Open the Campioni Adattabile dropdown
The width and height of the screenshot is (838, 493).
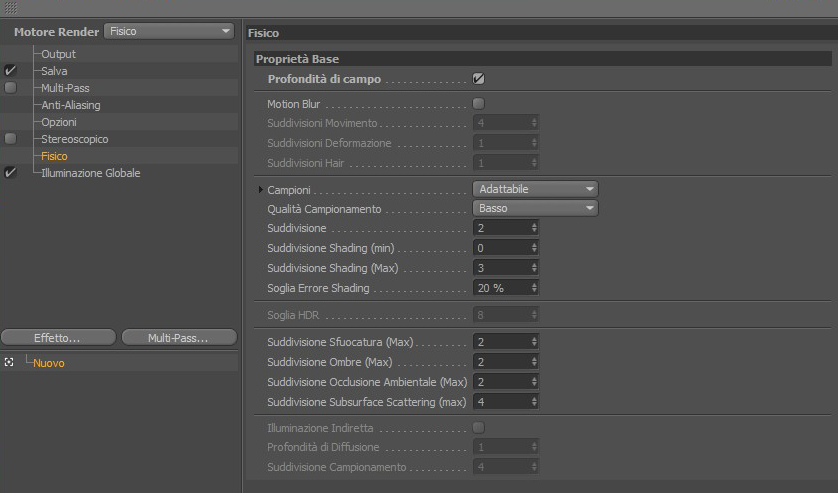tap(535, 189)
